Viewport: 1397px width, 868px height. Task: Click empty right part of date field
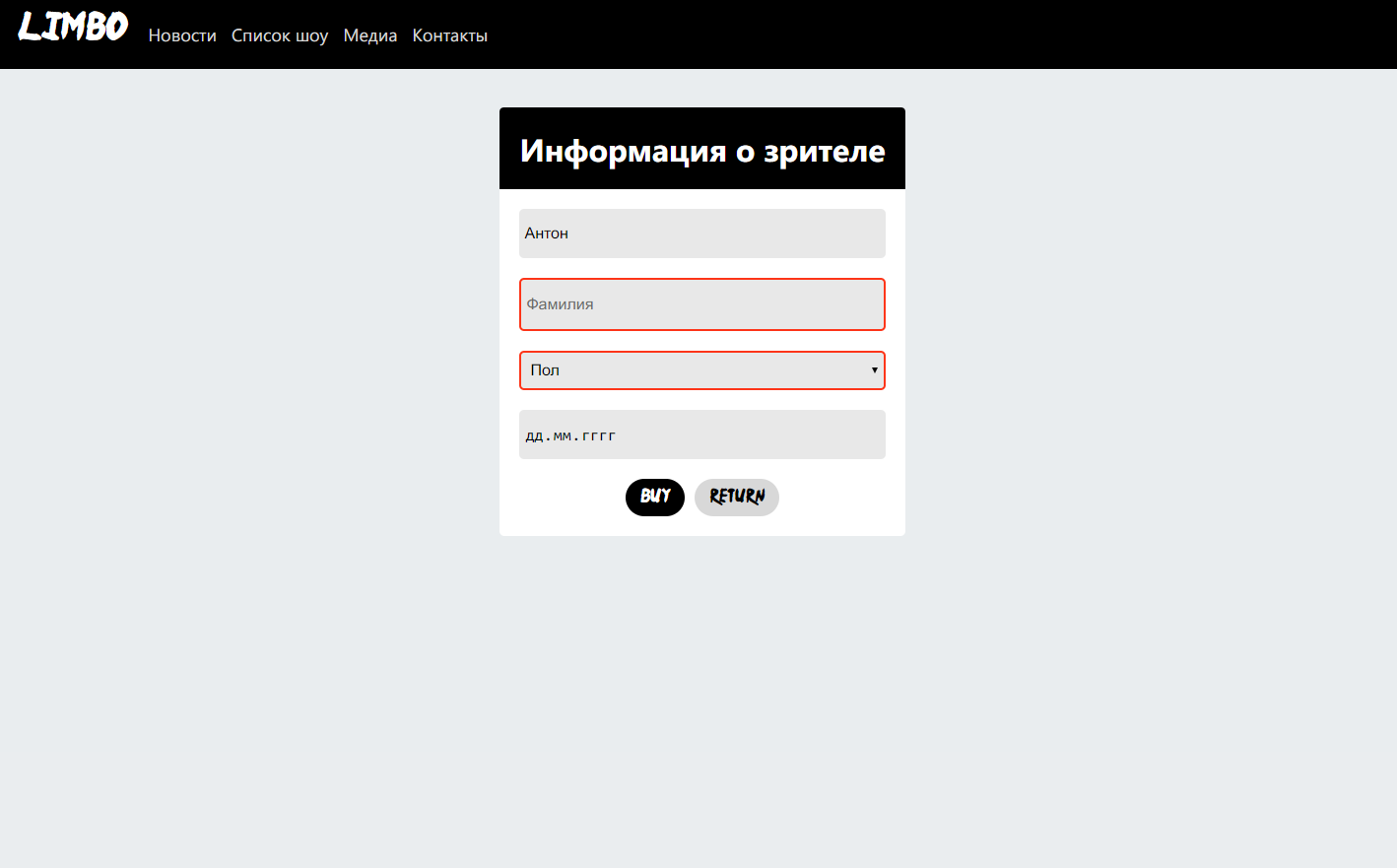click(x=768, y=434)
